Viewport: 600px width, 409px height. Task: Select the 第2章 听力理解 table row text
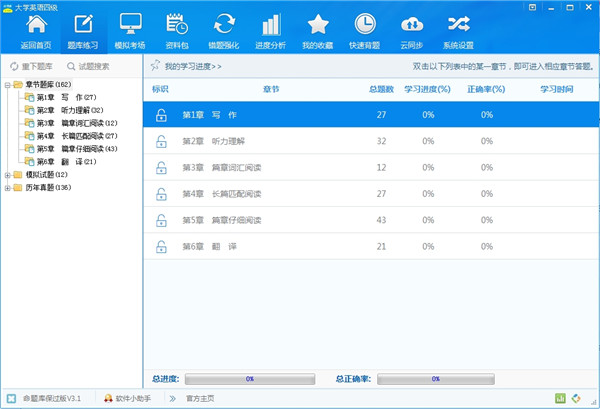coord(214,141)
